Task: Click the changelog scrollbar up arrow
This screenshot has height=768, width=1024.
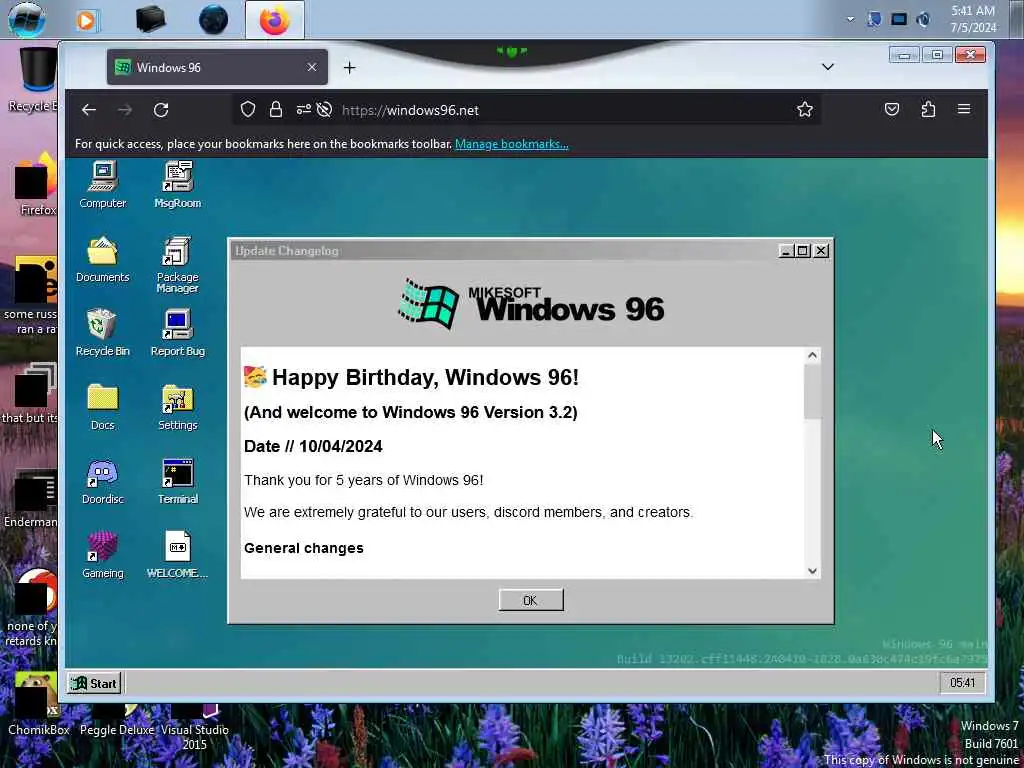Action: (x=812, y=355)
